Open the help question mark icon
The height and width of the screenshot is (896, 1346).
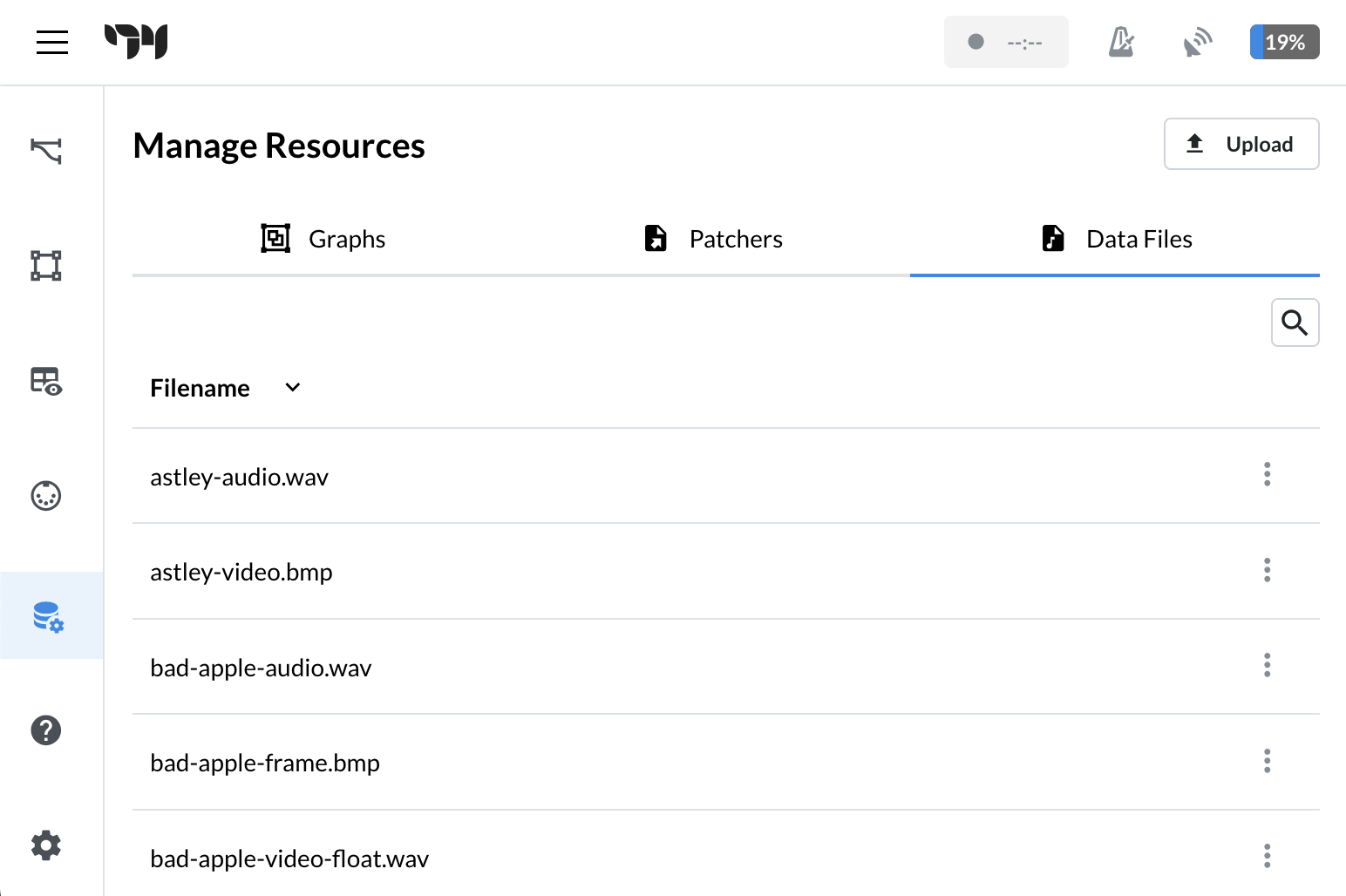(x=46, y=730)
